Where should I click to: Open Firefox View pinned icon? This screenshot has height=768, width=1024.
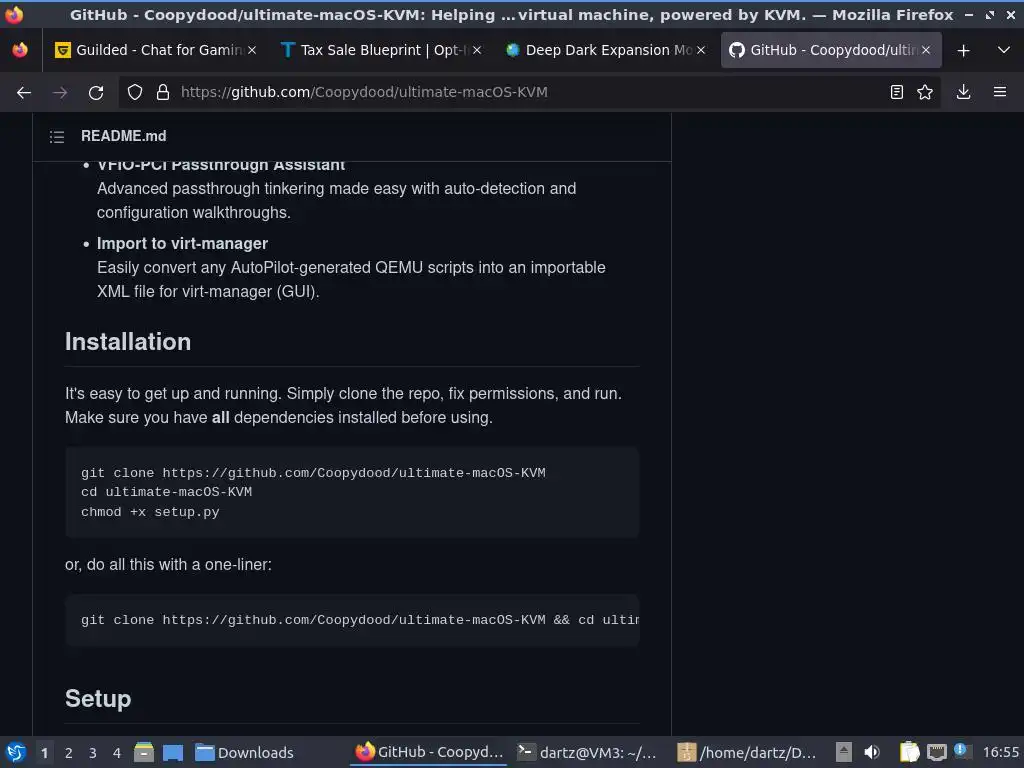coord(20,50)
